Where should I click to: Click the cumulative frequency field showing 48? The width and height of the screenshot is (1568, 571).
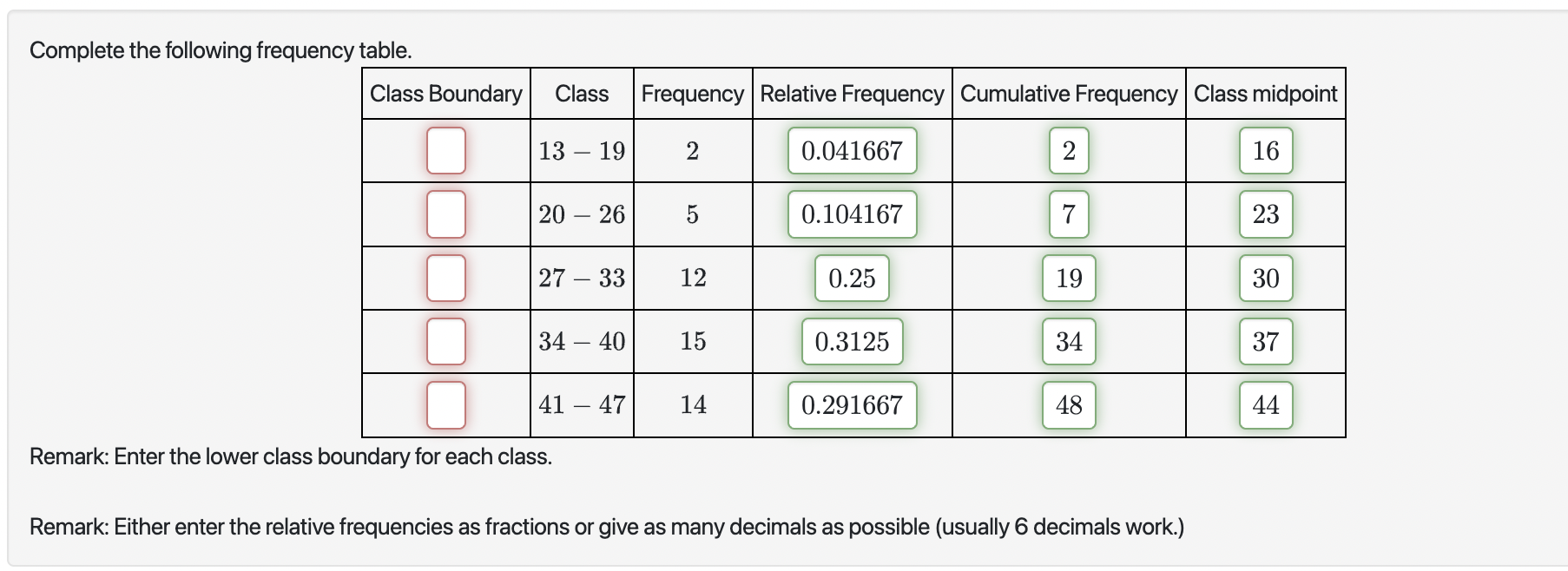[x=1069, y=404]
